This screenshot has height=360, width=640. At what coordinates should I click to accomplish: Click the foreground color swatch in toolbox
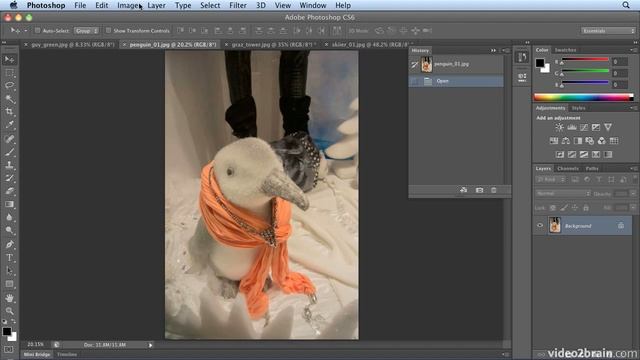coord(7,332)
